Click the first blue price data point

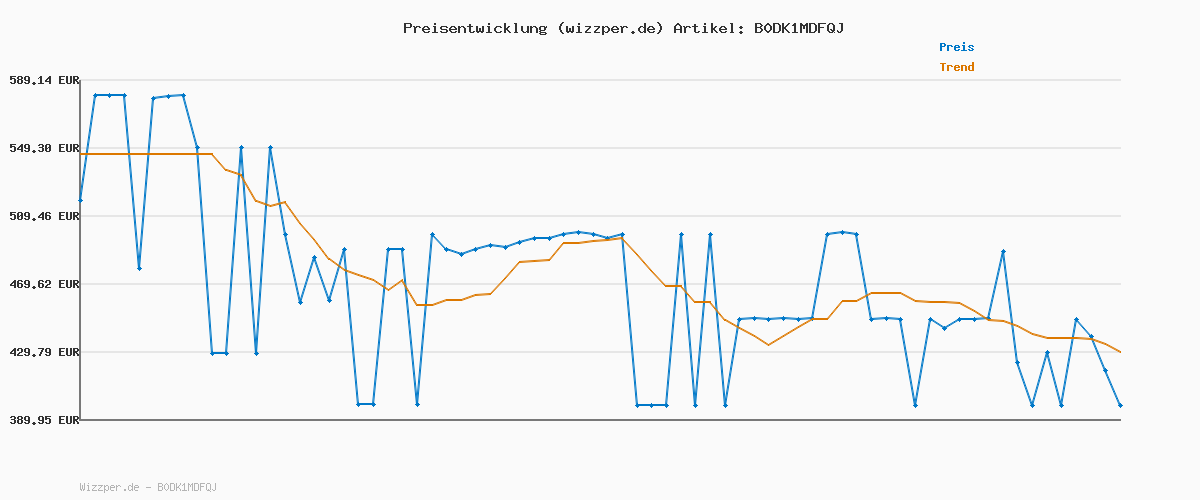coord(81,201)
